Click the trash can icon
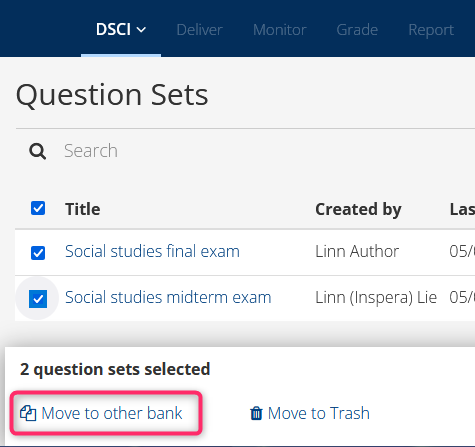Screen dimensions: 475x447 256,413
